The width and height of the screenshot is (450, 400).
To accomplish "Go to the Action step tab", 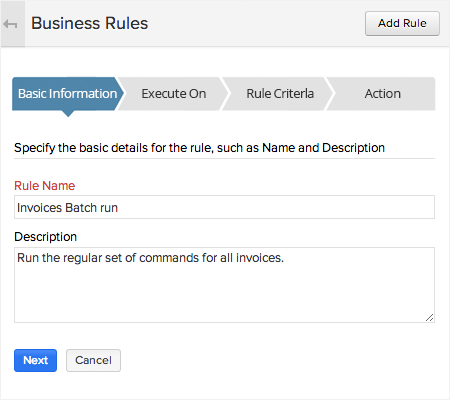I will [382, 94].
